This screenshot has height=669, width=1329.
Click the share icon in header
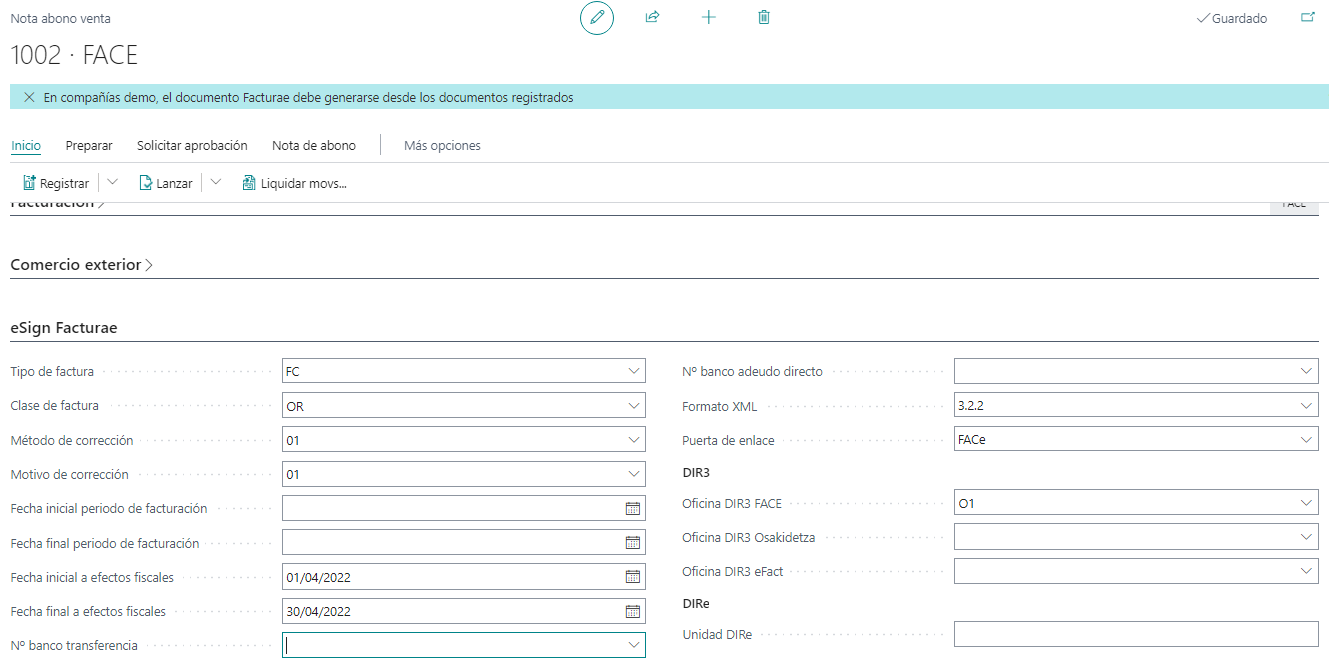click(x=653, y=18)
